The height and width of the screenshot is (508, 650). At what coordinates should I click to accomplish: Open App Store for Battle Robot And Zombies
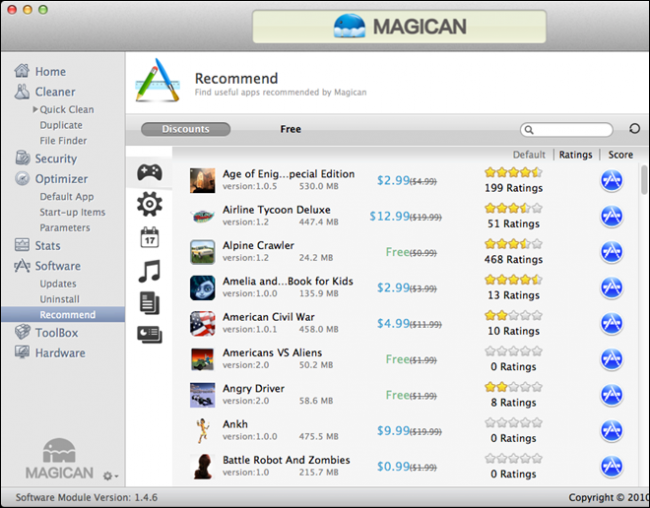tap(611, 466)
